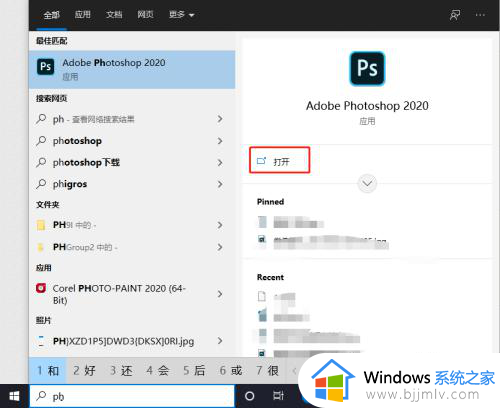Viewport: 500px width, 408px height.
Task: Expand arrow next to PH9I folder
Action: pyautogui.click(x=220, y=225)
